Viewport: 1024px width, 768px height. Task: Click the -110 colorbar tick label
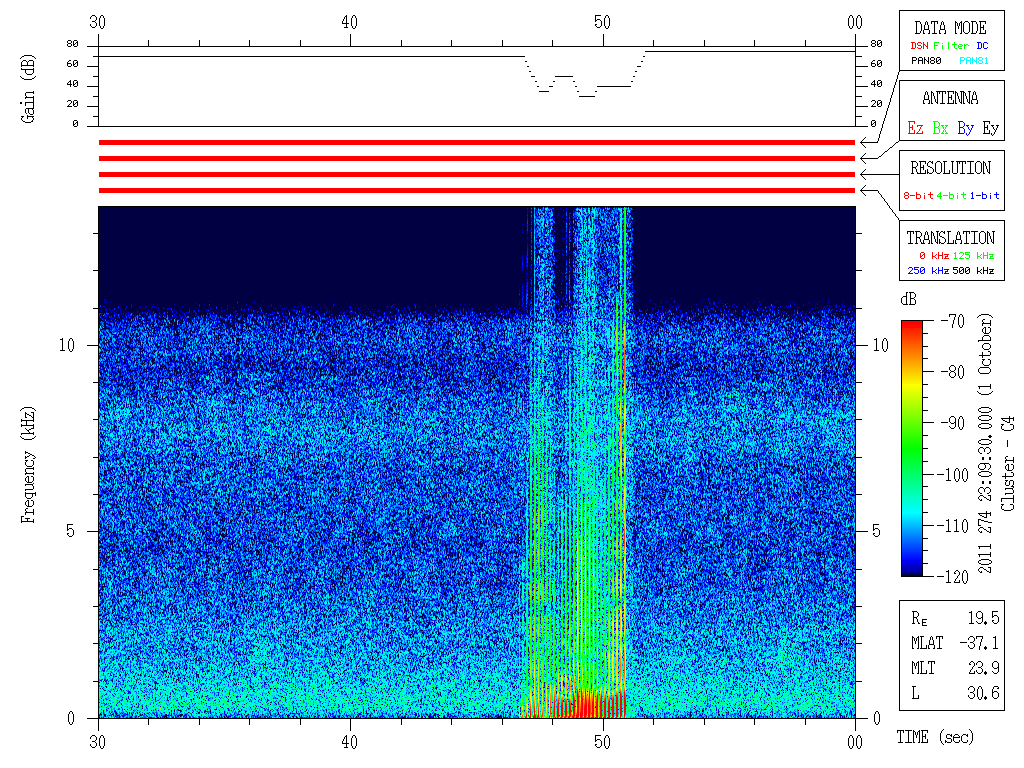coord(954,526)
